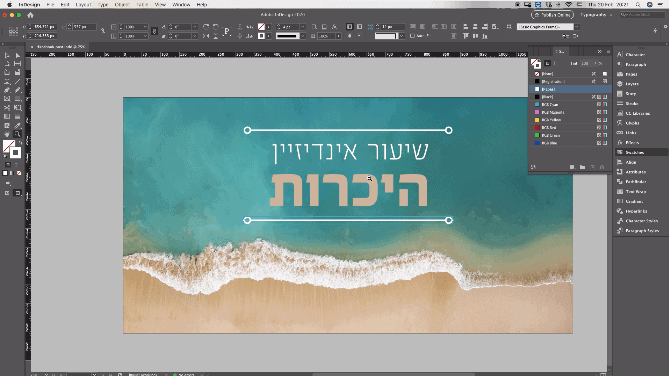Open the rotation angle dropdown
The width and height of the screenshot is (669, 376).
195,27
